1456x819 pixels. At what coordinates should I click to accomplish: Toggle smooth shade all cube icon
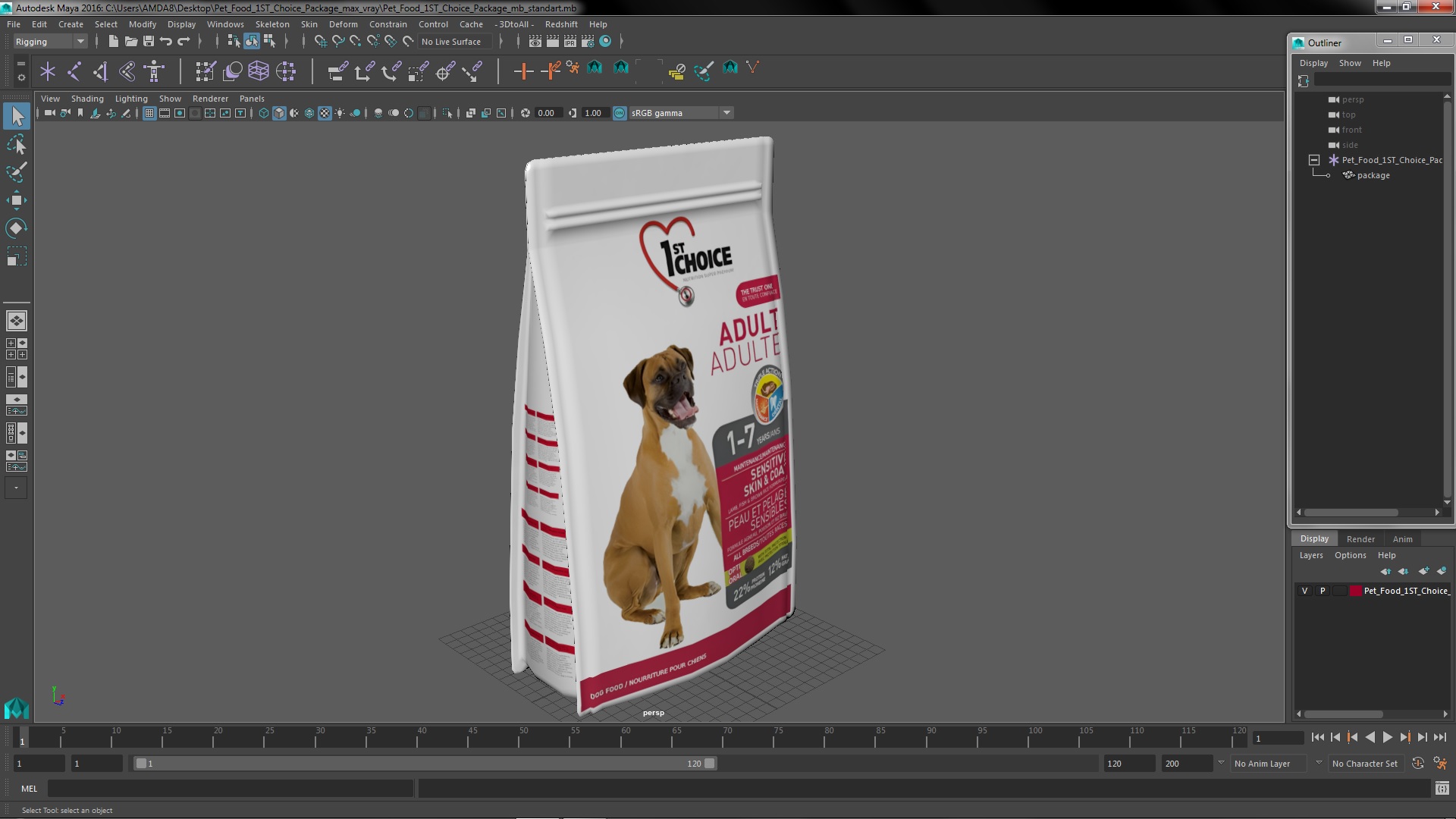coord(279,113)
